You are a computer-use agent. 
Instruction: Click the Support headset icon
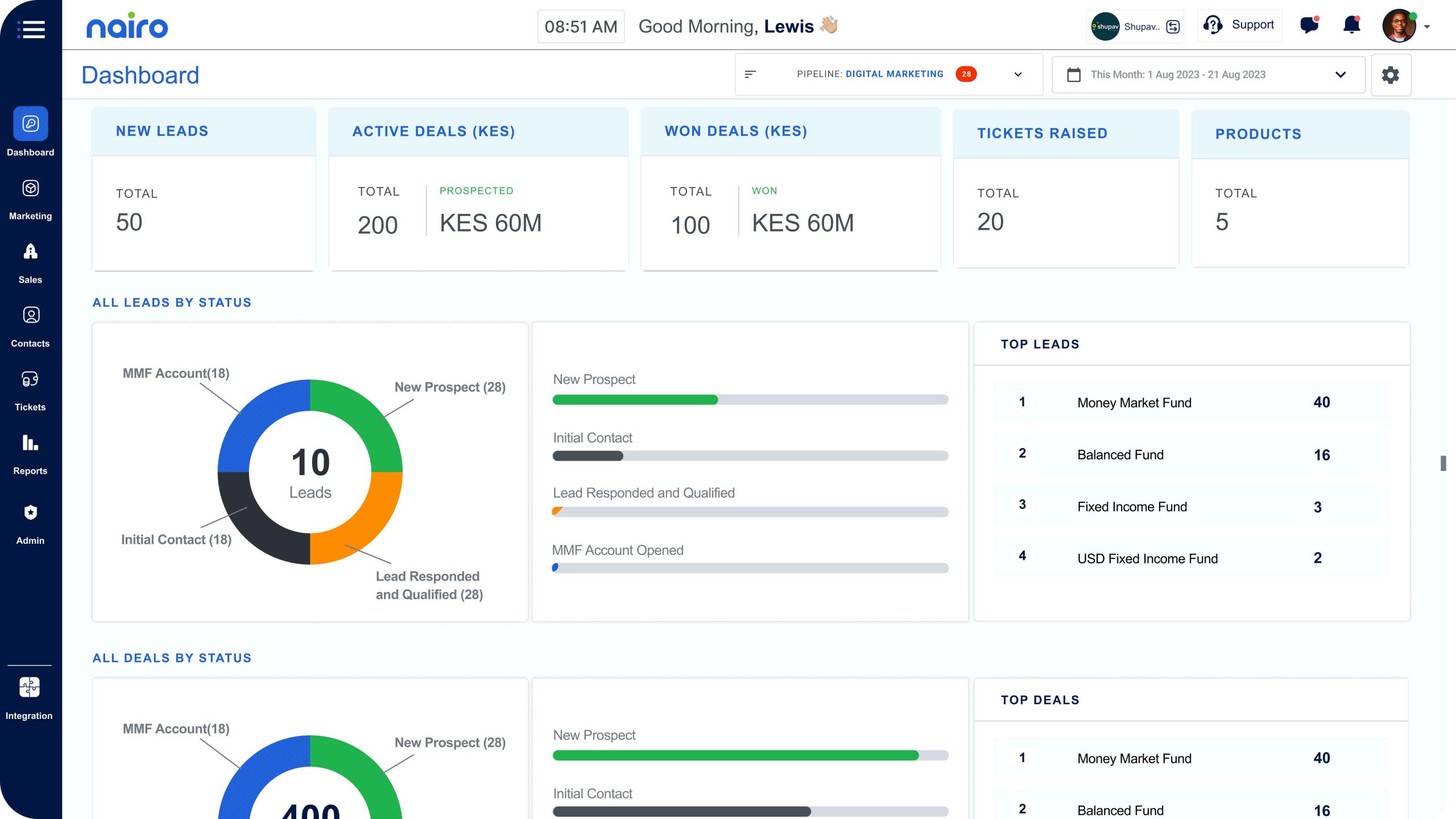(x=1213, y=25)
